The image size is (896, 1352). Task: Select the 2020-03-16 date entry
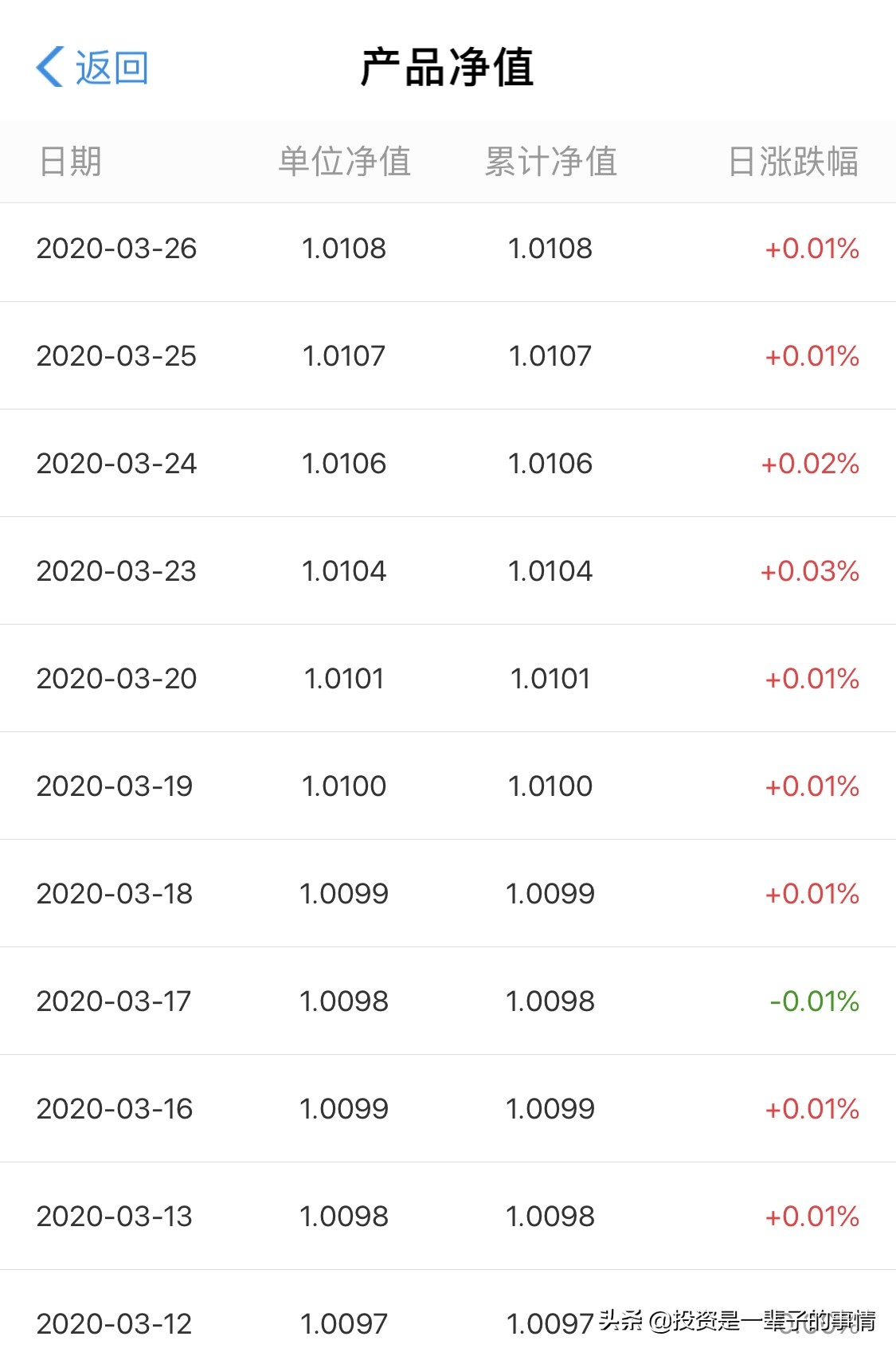click(115, 1109)
